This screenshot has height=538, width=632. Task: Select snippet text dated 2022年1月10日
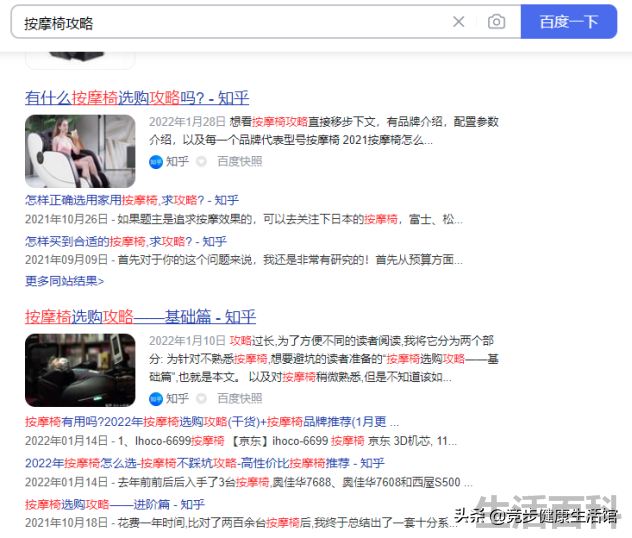coord(324,359)
